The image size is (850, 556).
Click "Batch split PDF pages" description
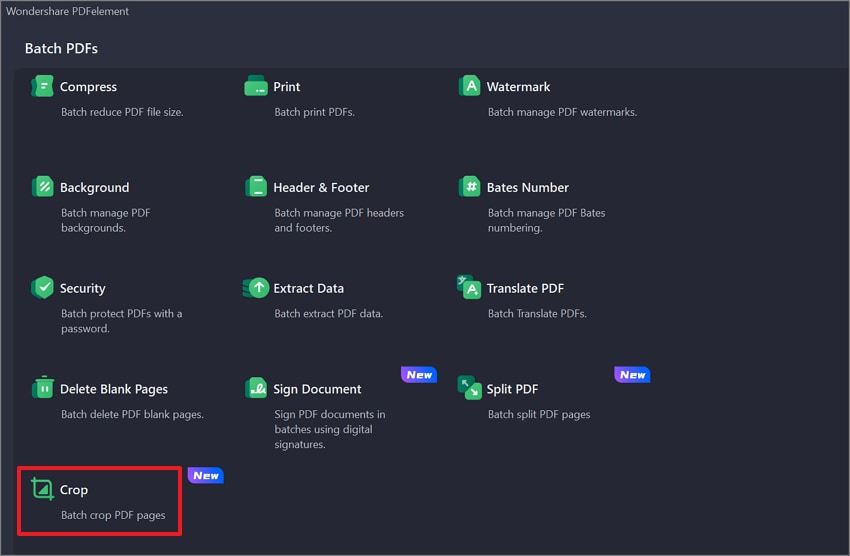[539, 414]
